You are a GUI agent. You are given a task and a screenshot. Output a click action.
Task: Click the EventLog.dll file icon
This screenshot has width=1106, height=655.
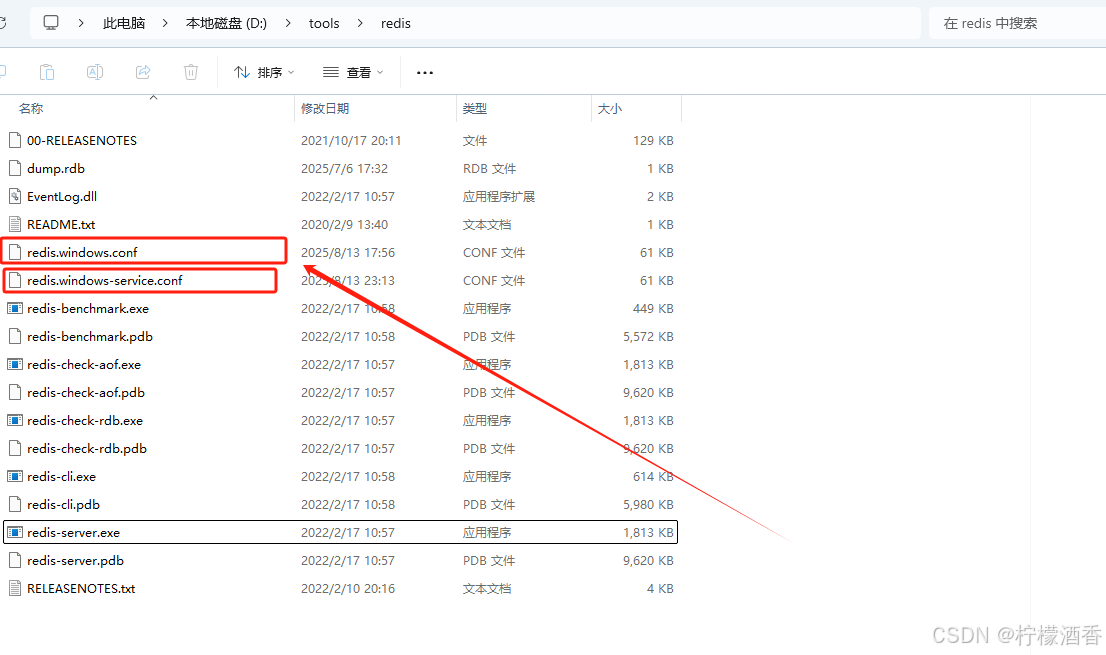click(14, 196)
